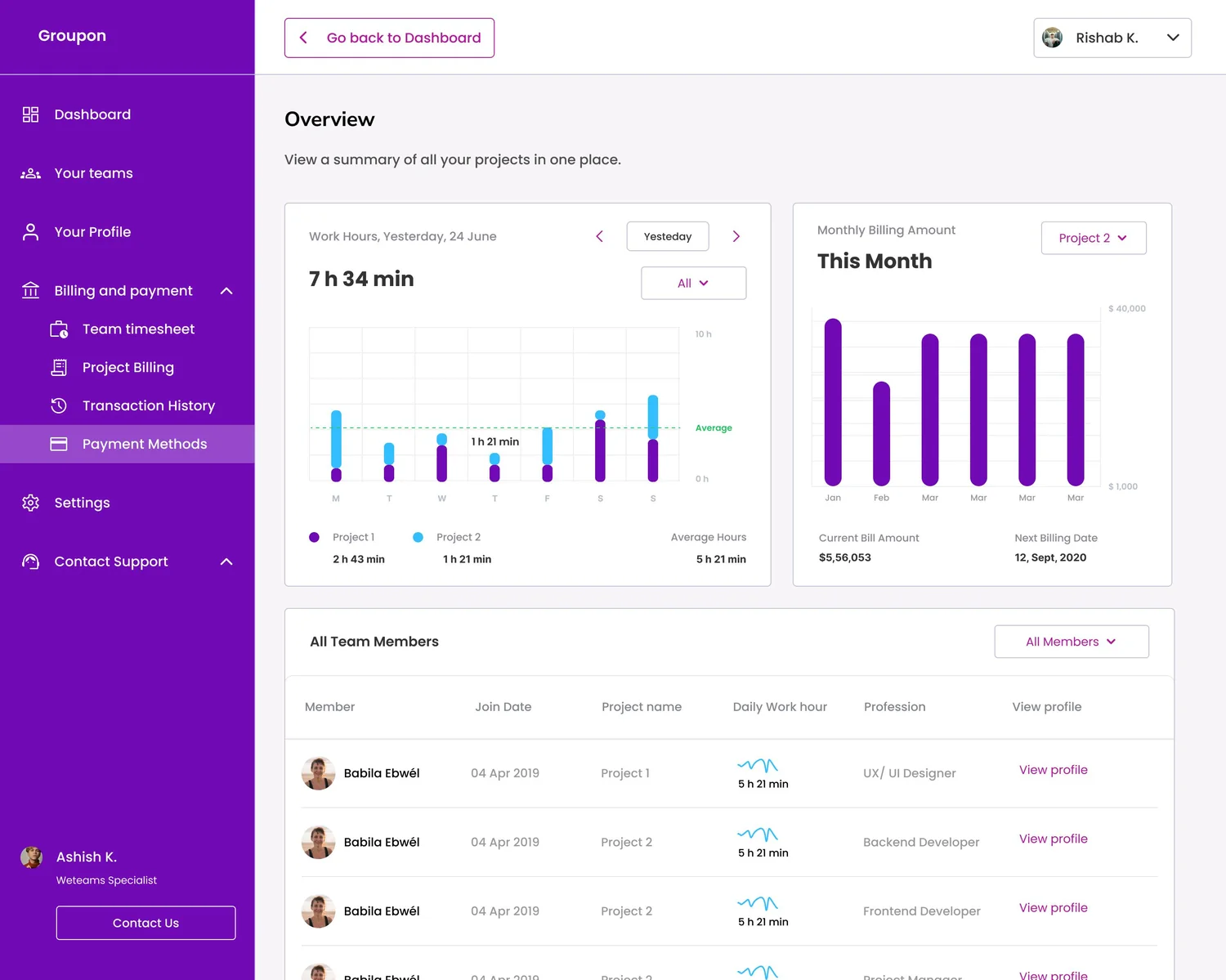Click Ashish K. avatar in sidebar
Viewport: 1226px width, 980px height.
(x=32, y=857)
